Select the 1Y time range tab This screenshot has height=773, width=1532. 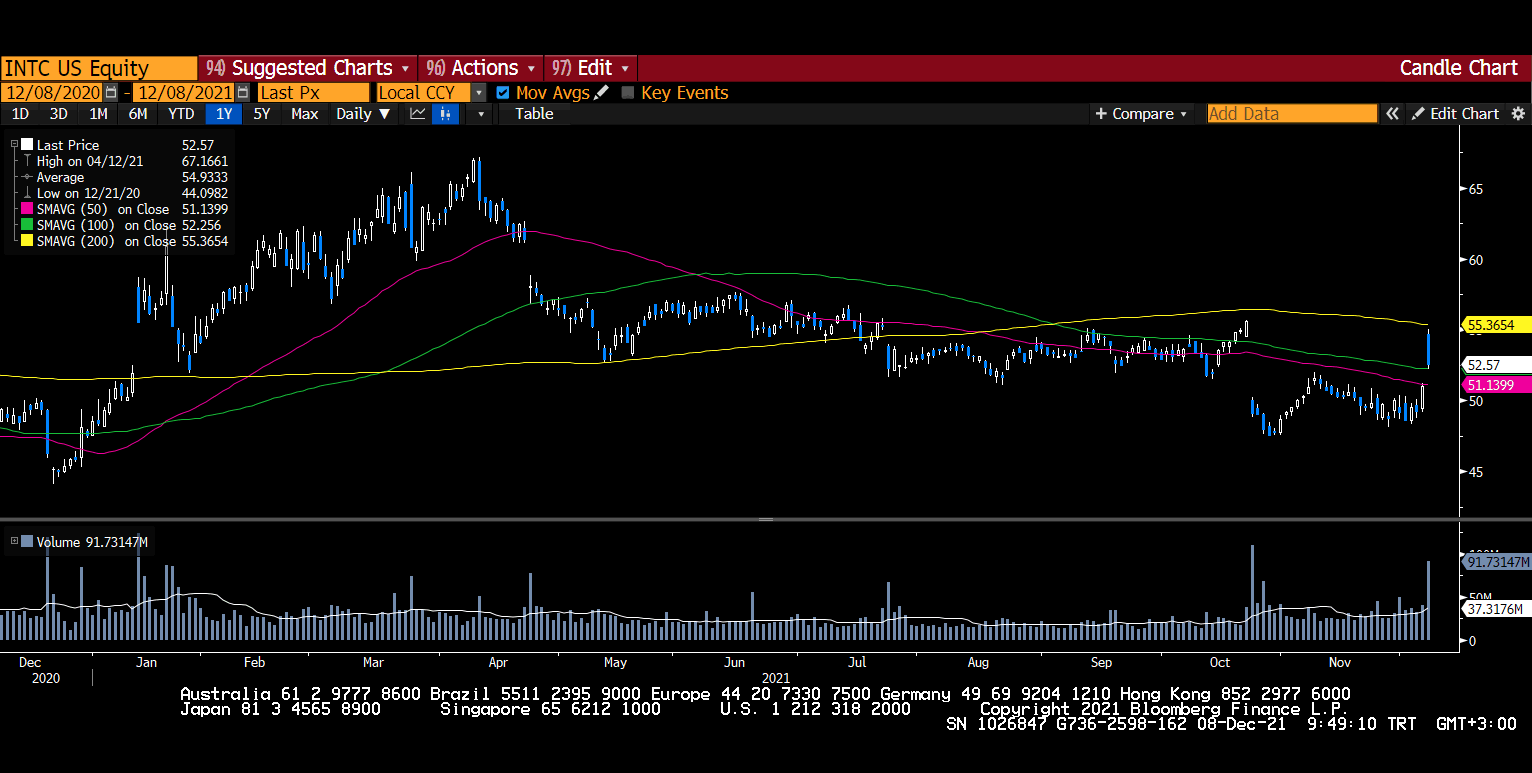pyautogui.click(x=224, y=114)
